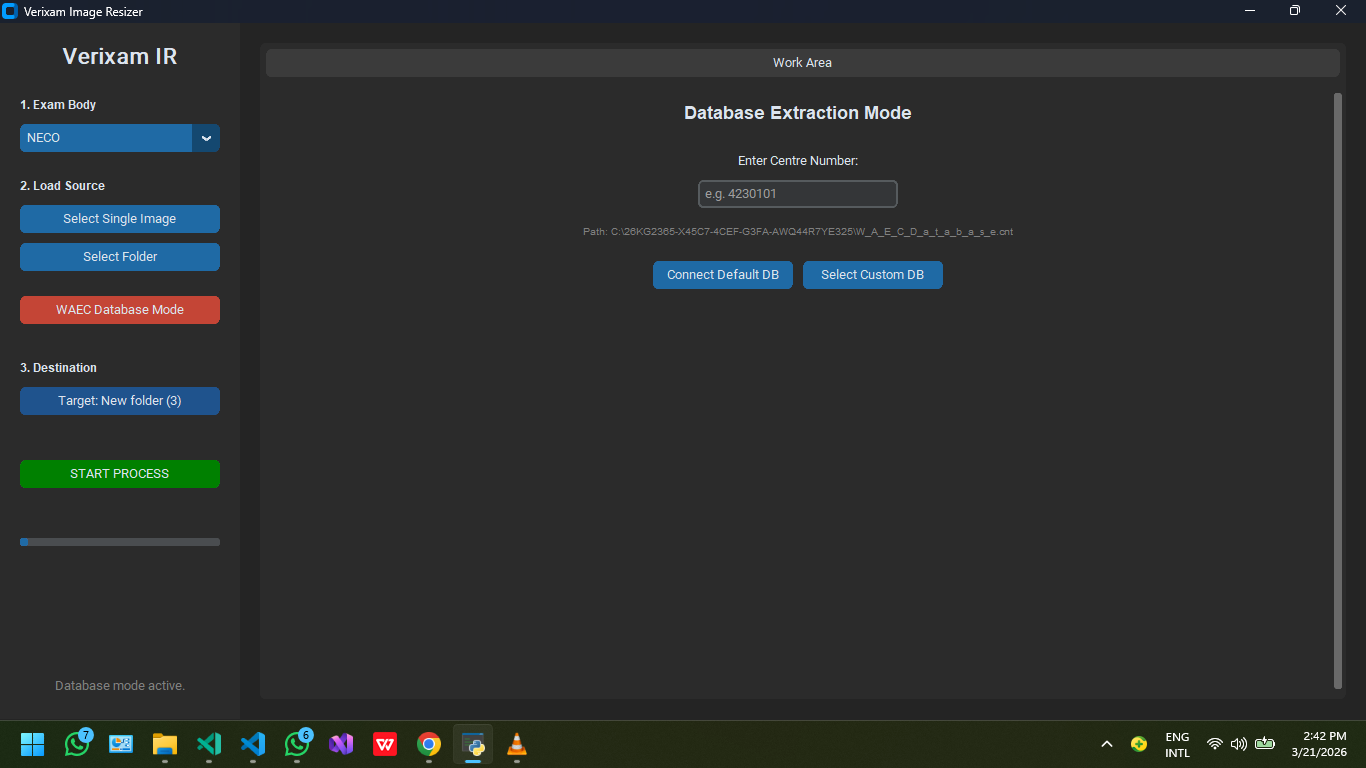The image size is (1366, 768).
Task: Open Wi-Fi network settings icon
Action: pyautogui.click(x=1215, y=744)
